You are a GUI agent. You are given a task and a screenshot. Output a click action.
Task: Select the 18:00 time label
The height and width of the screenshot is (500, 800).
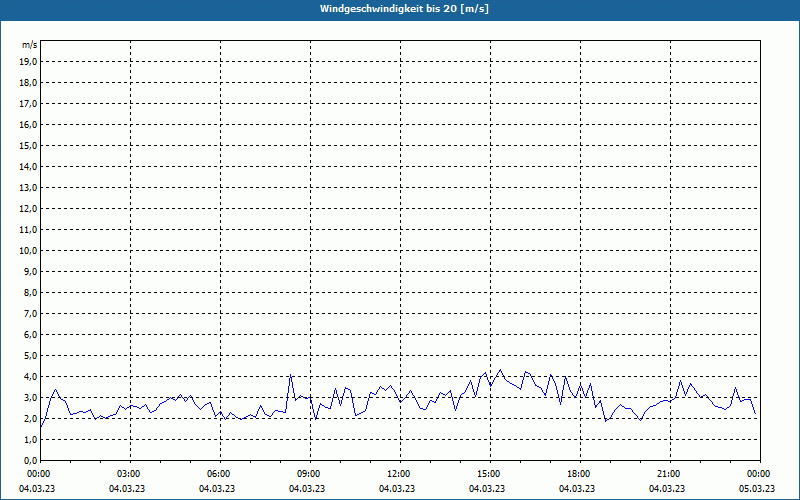click(x=578, y=474)
